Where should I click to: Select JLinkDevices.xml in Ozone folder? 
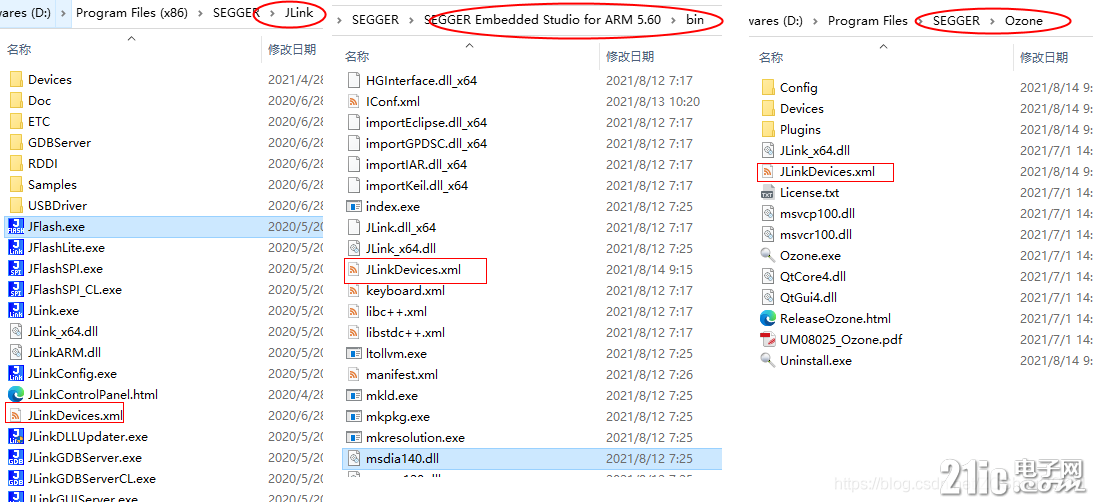pyautogui.click(x=827, y=172)
